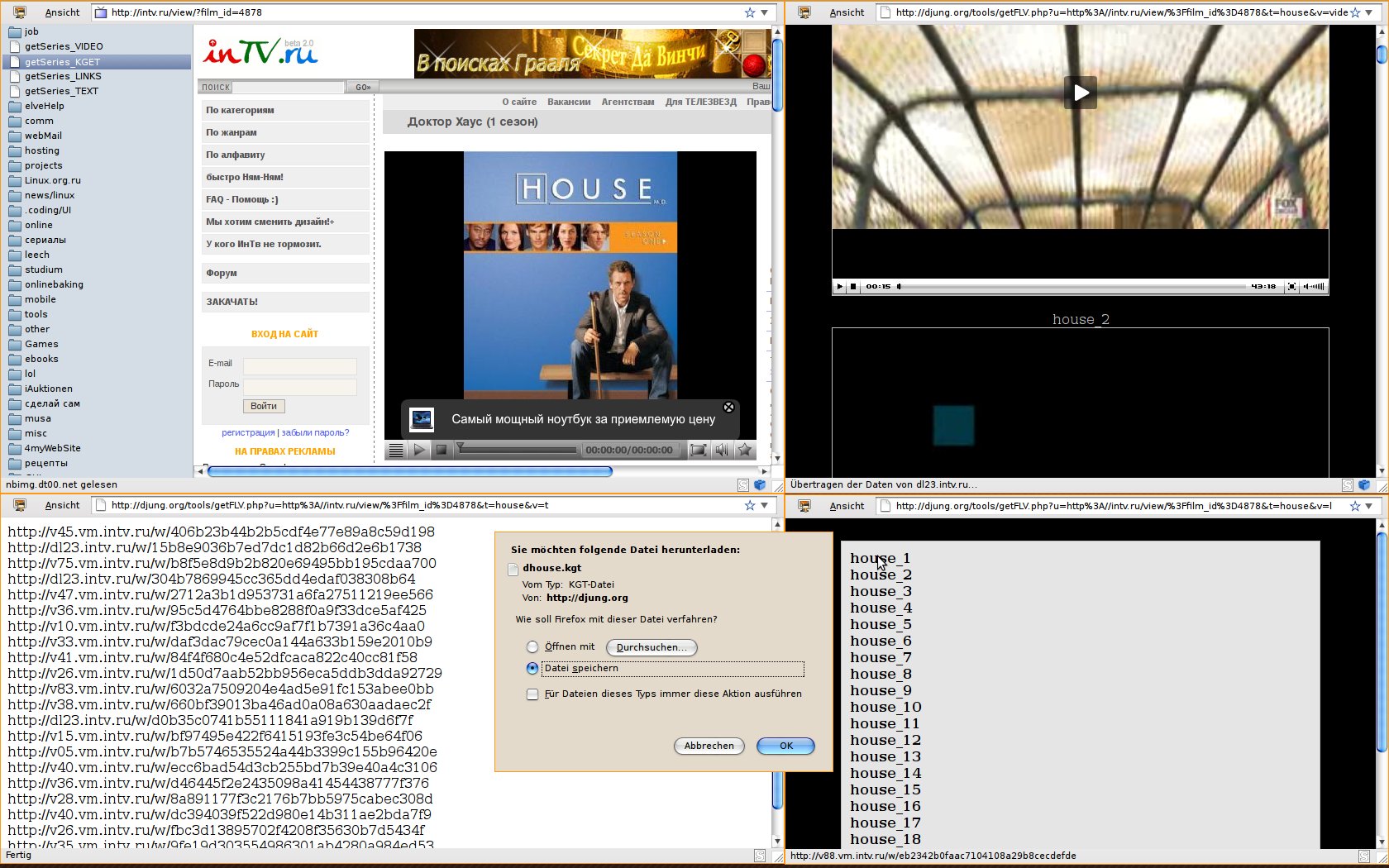Open 'По жанрам' site menu item
1389x868 pixels.
[285, 132]
